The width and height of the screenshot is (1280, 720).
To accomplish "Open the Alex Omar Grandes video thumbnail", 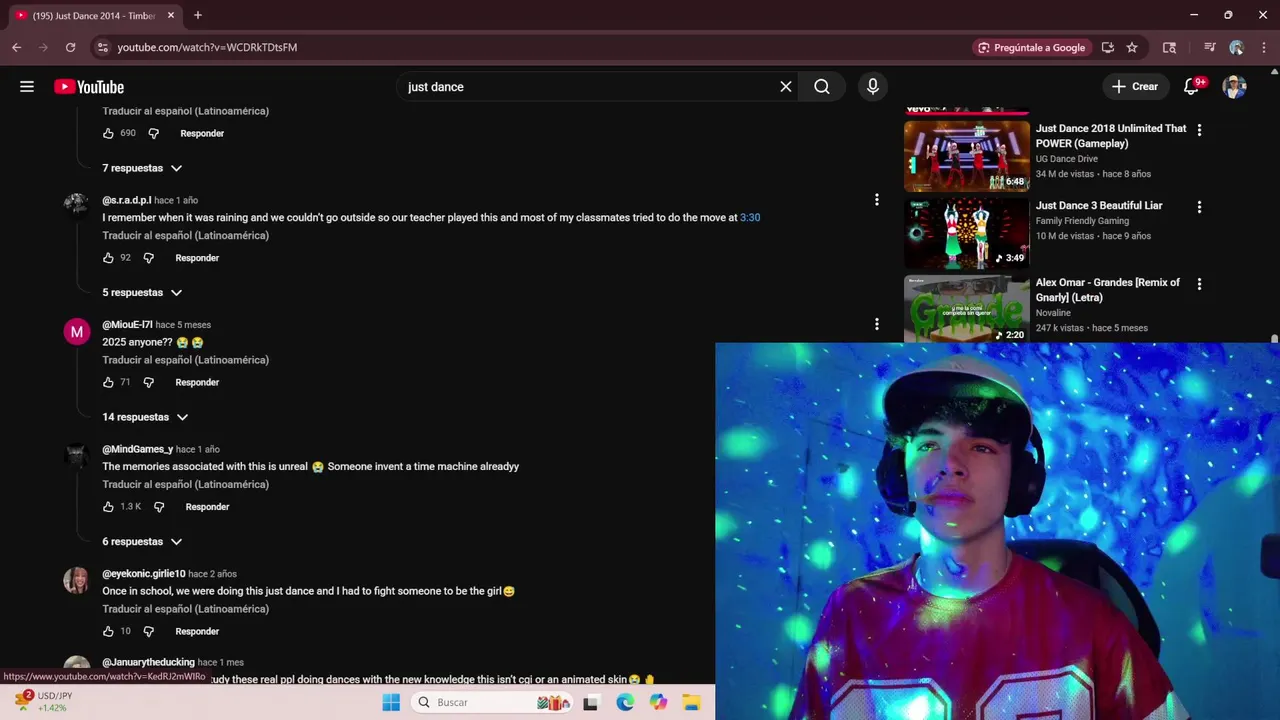I will pyautogui.click(x=966, y=309).
